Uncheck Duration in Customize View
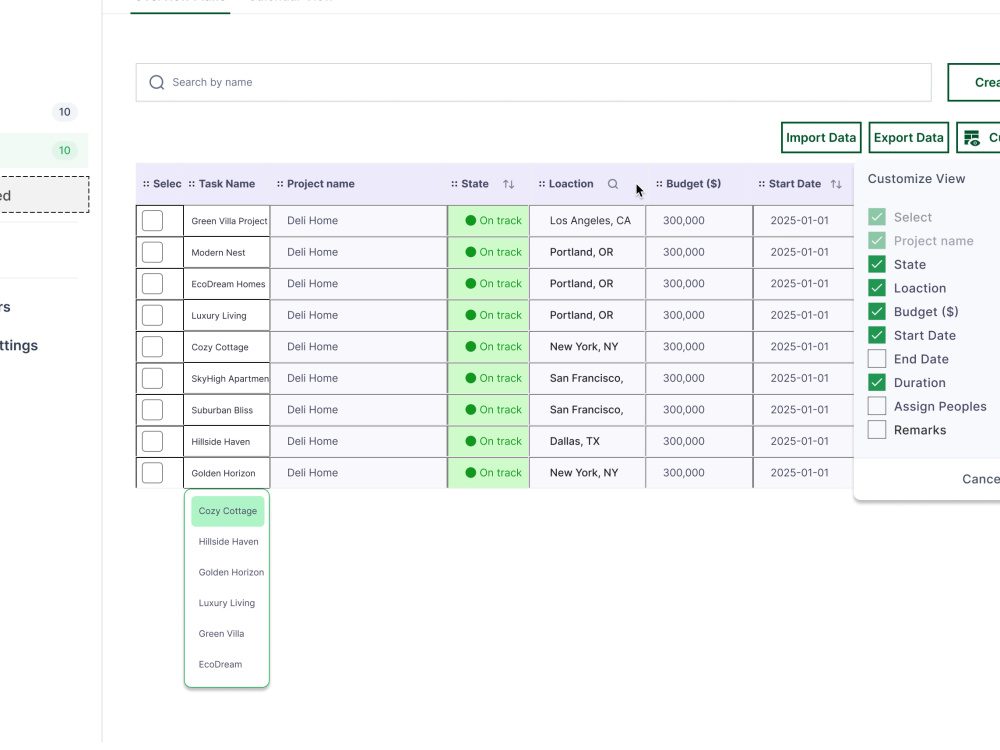Viewport: 1000px width, 750px height. [x=877, y=383]
